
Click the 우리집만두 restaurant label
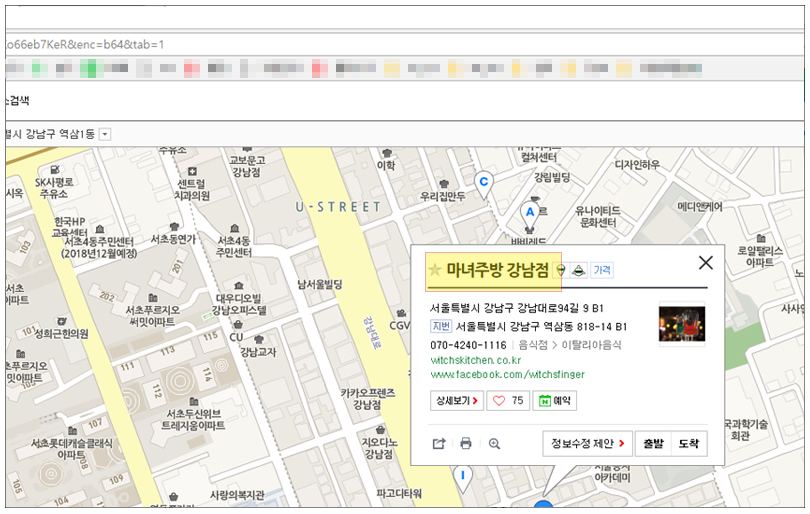click(443, 196)
